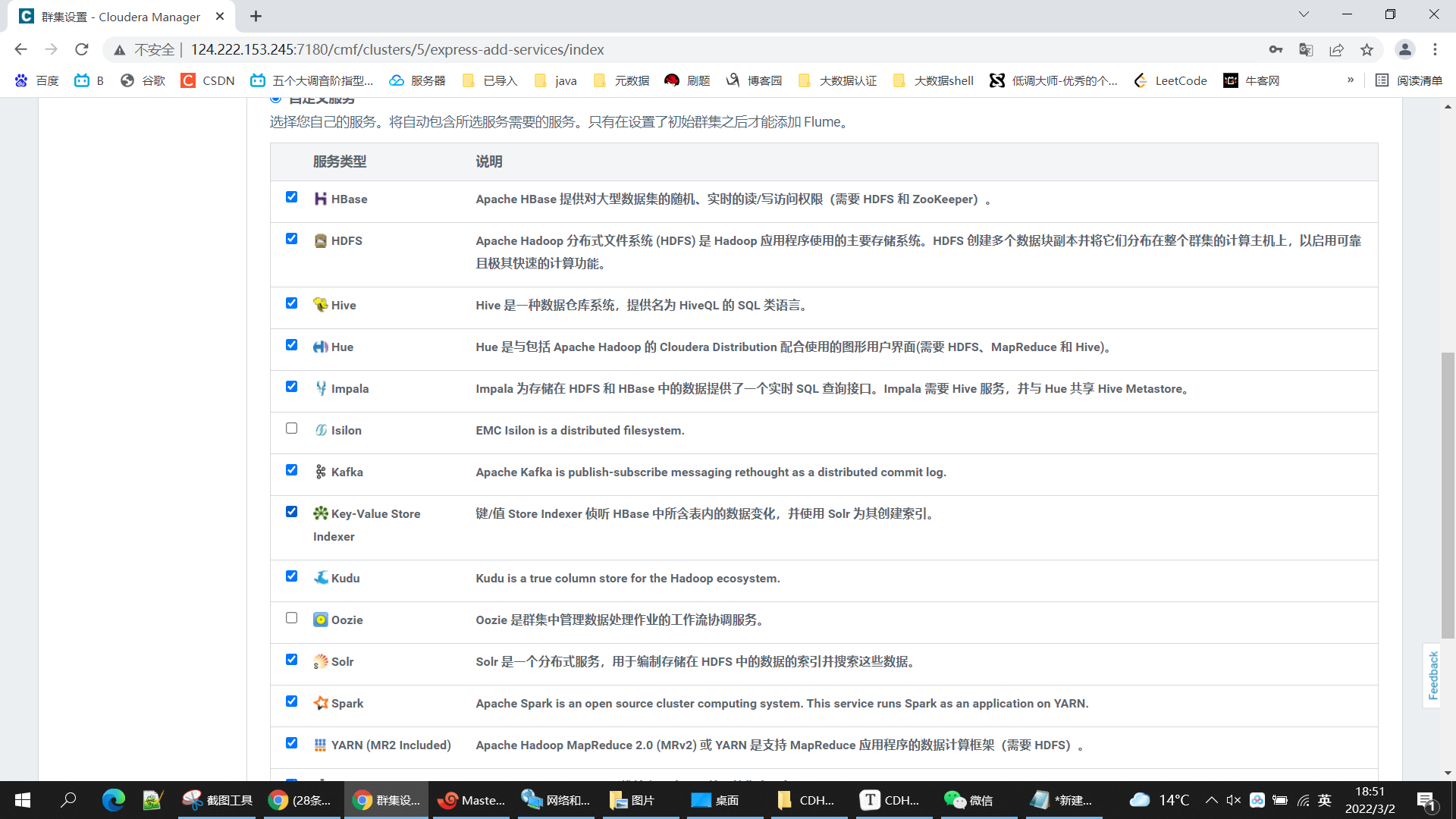Expand hidden bookmarks with chevron

pos(1350,80)
